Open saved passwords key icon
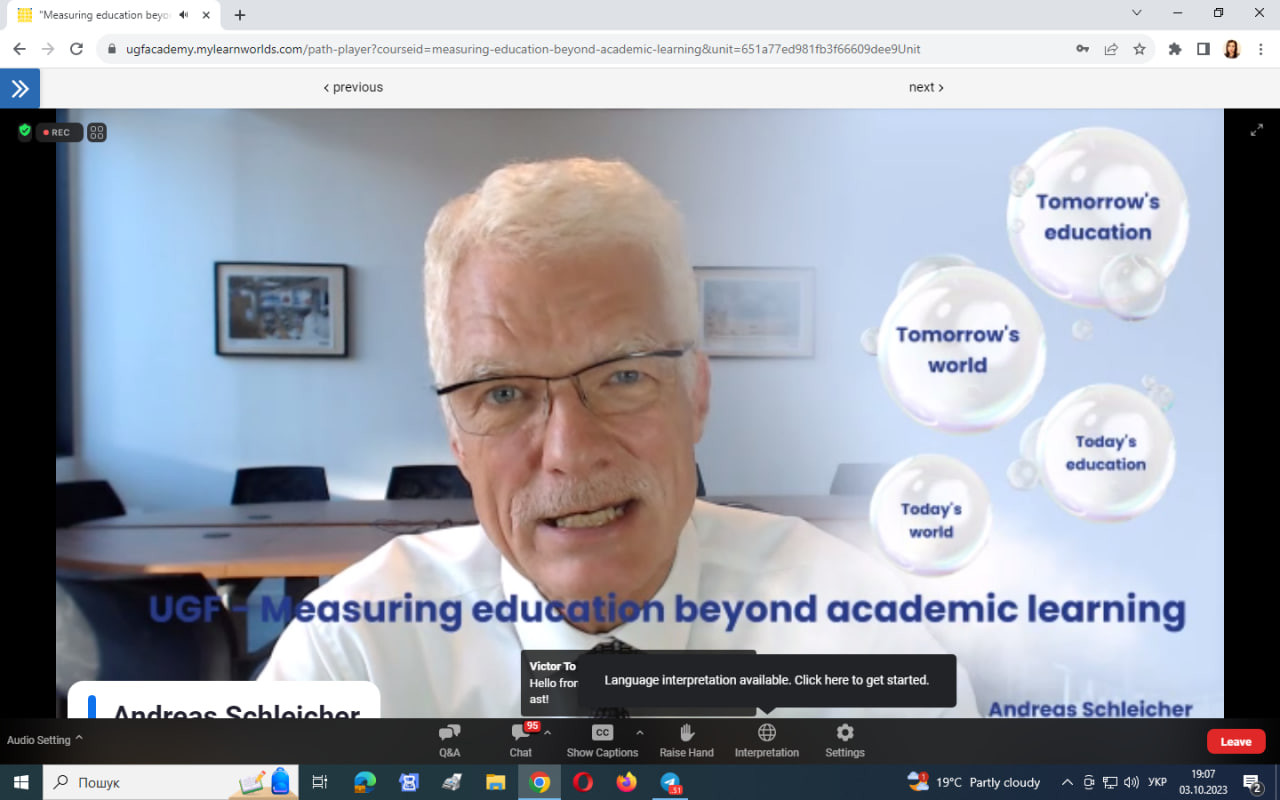1280x800 pixels. (1082, 49)
